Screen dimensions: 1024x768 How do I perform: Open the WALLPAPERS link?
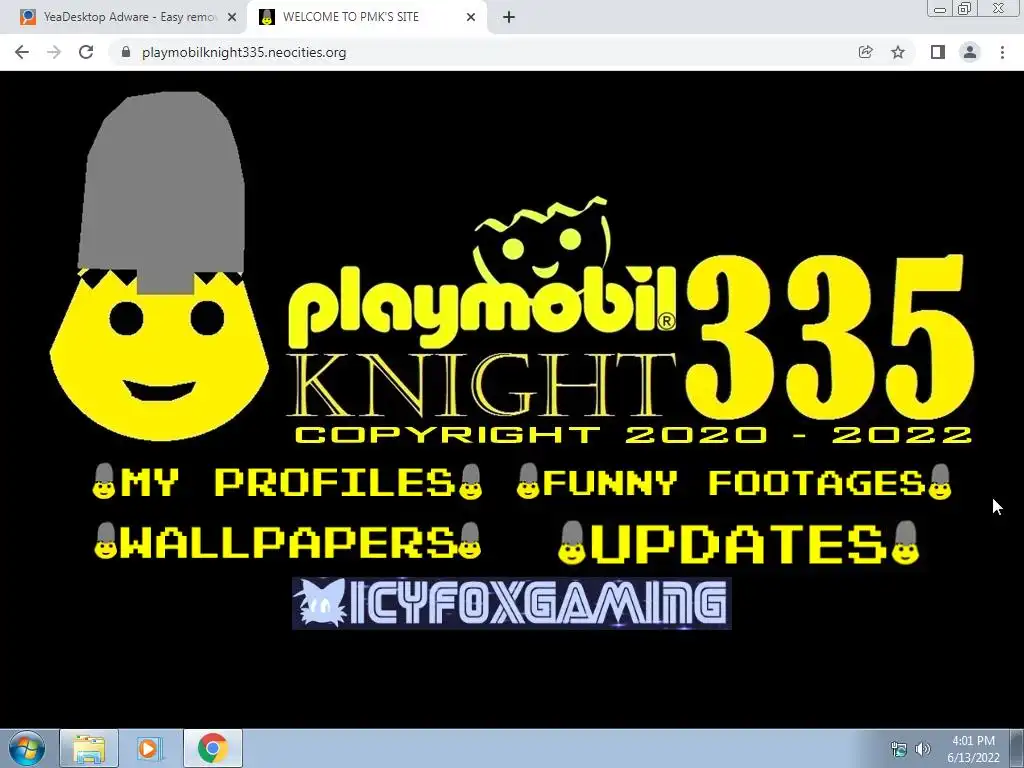tap(288, 541)
